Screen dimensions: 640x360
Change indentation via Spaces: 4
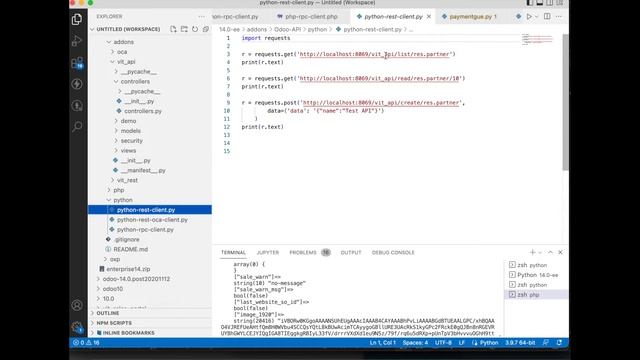point(415,342)
